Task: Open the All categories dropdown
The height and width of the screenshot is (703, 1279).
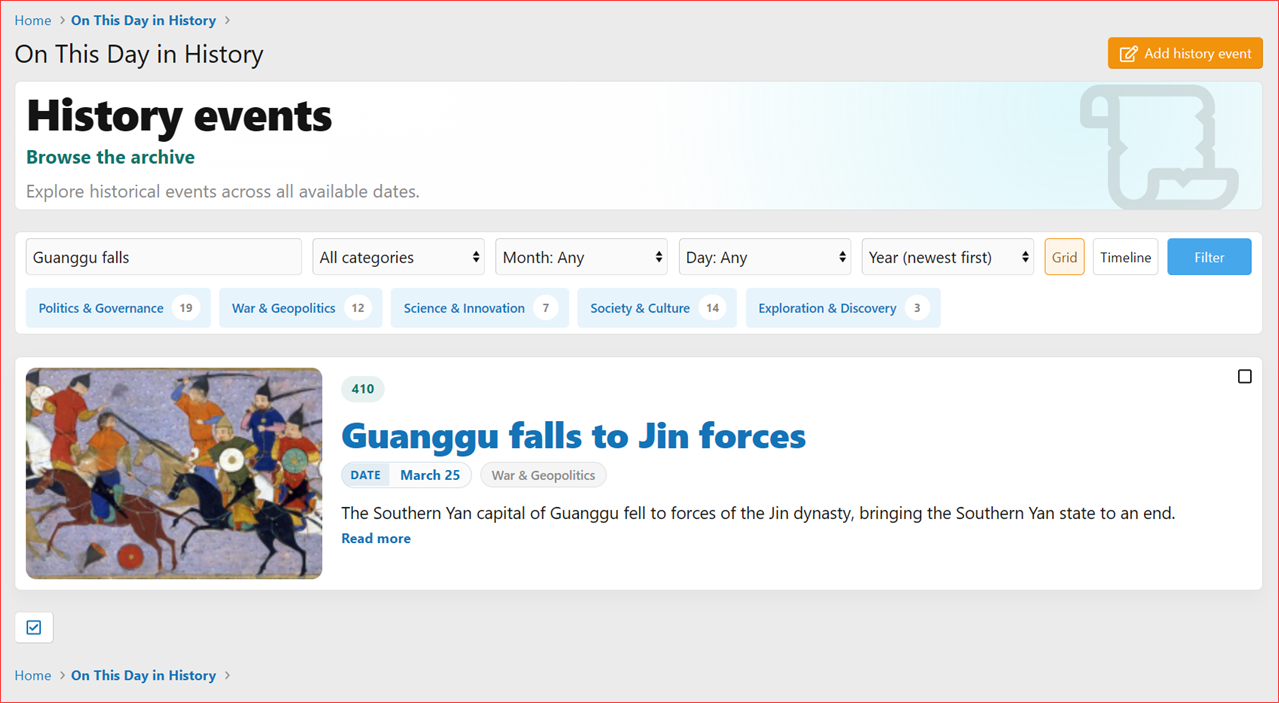Action: pos(398,256)
